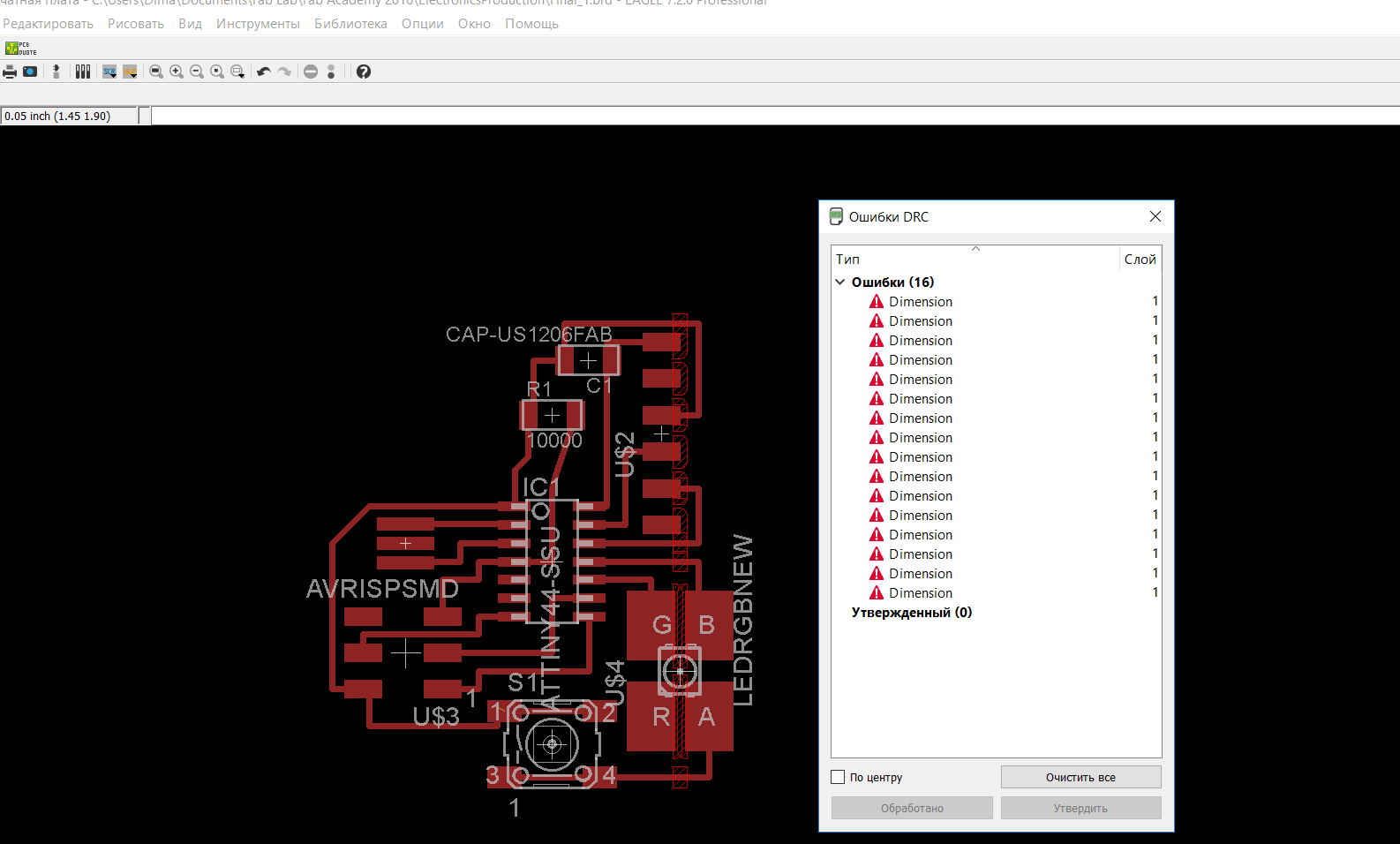
Task: Zoom out with the minus magnifier
Action: coord(197,72)
